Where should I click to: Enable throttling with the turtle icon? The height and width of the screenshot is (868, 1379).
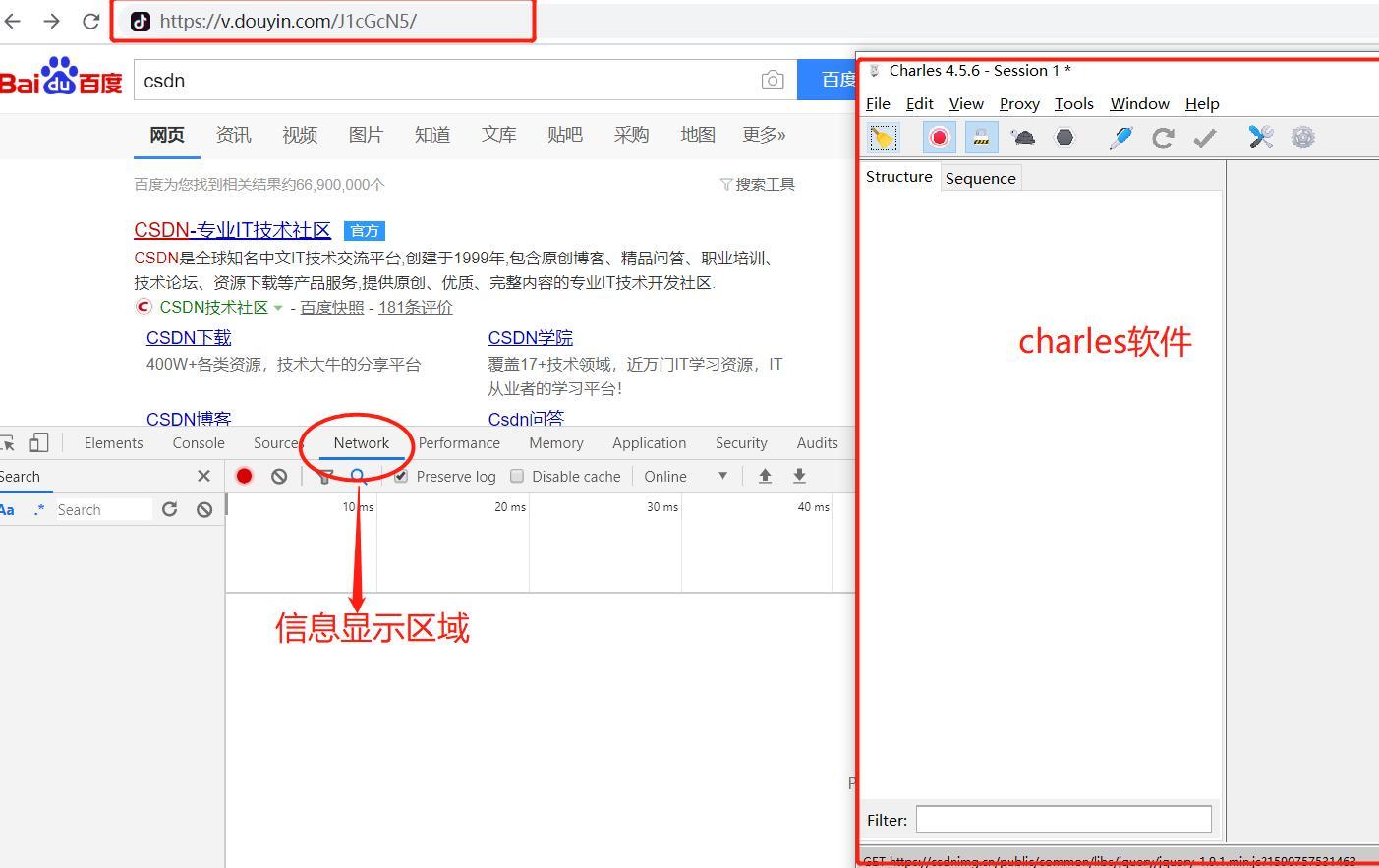coord(1022,138)
